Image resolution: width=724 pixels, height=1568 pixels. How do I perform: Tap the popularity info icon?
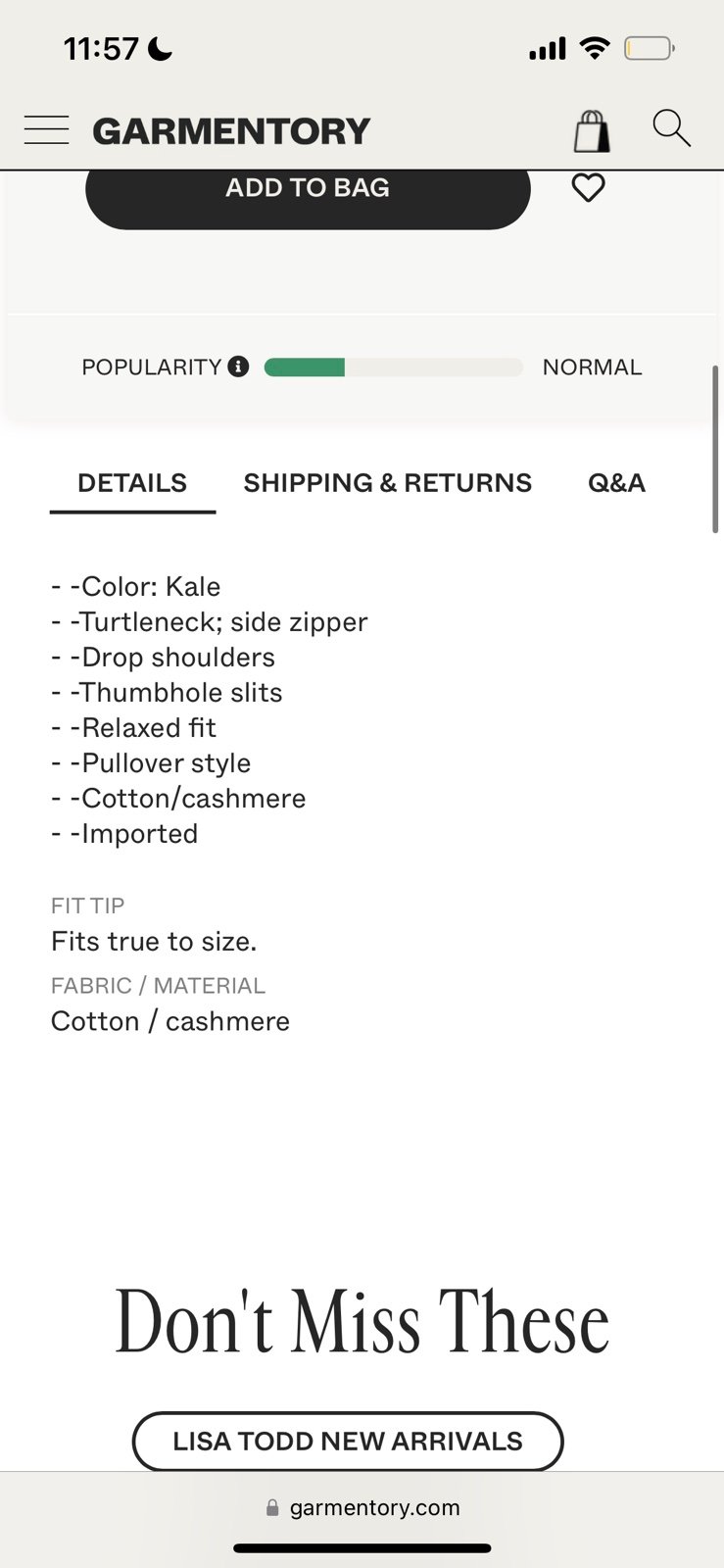click(238, 367)
